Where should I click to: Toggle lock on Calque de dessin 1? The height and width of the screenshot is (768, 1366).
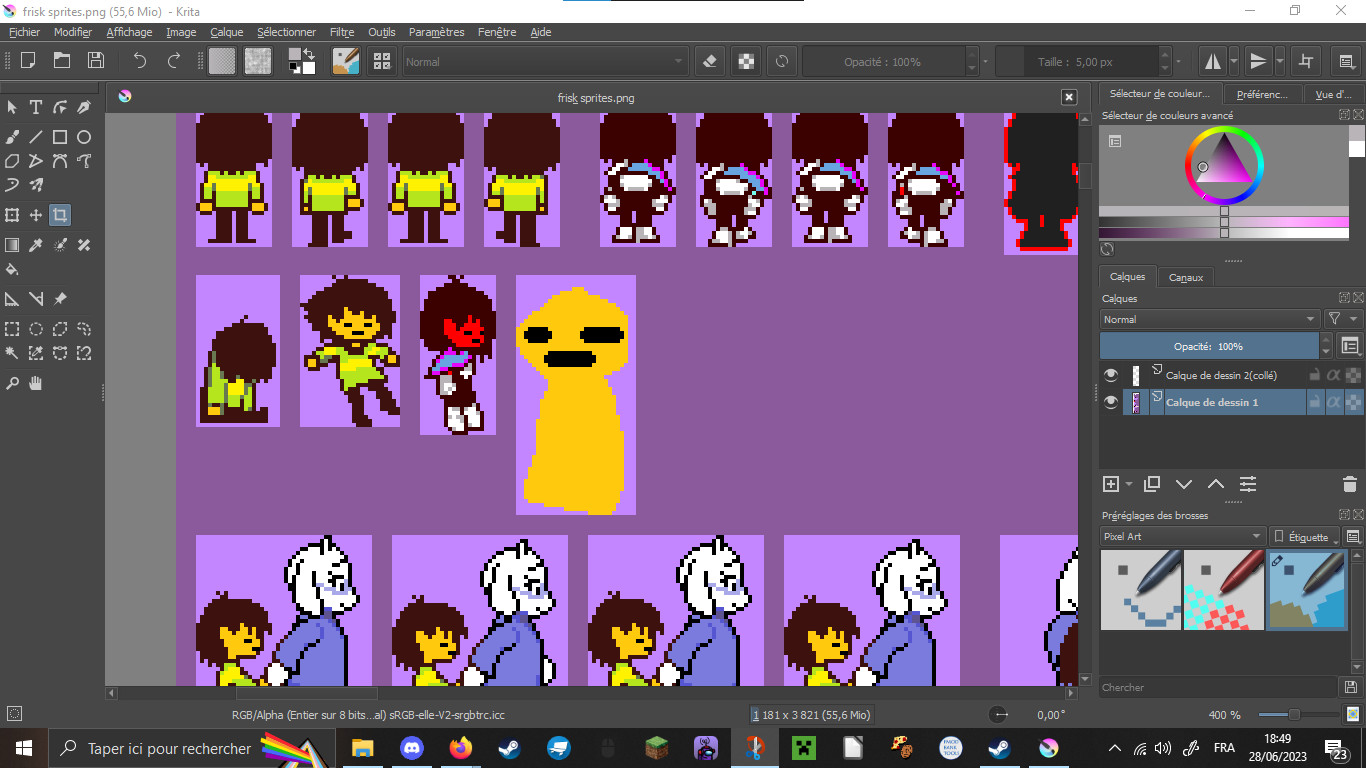tap(1315, 402)
